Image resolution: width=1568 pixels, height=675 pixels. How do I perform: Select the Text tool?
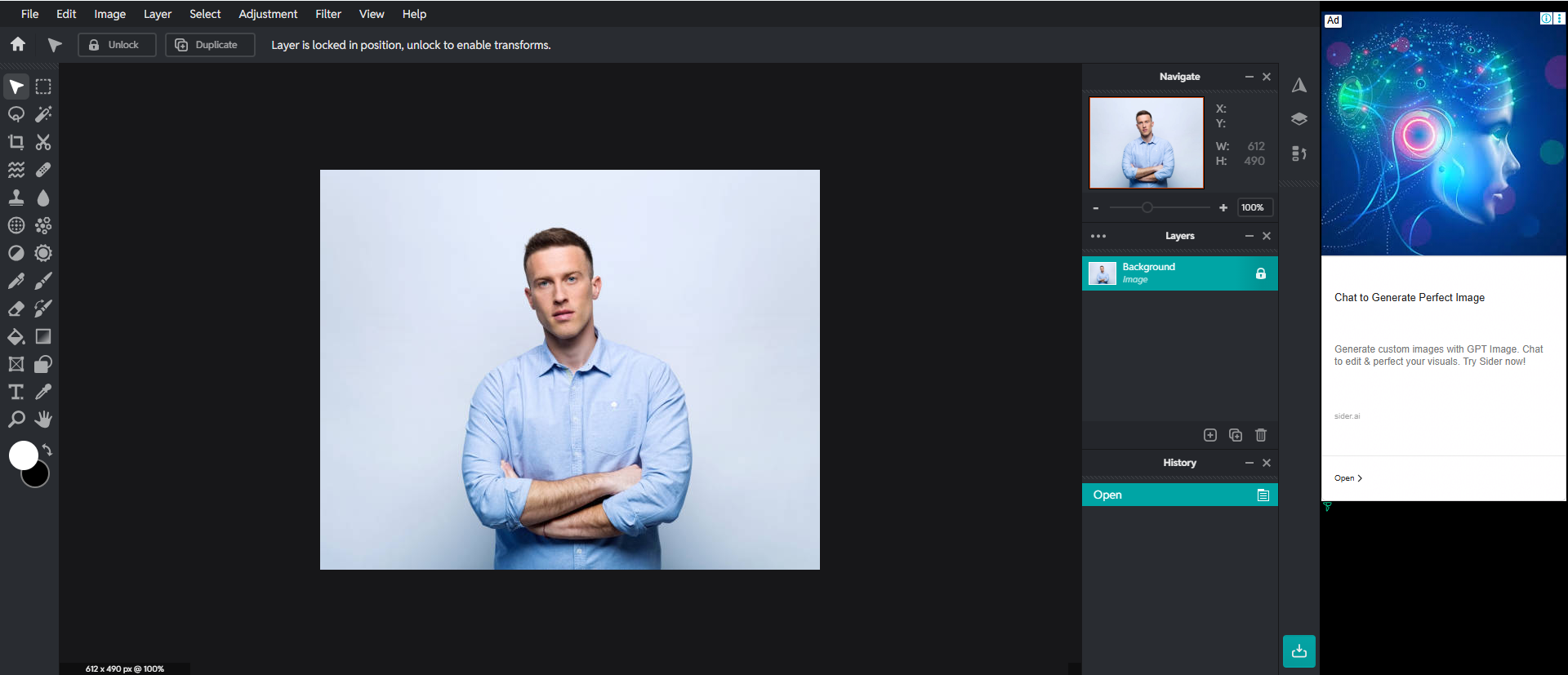click(16, 392)
